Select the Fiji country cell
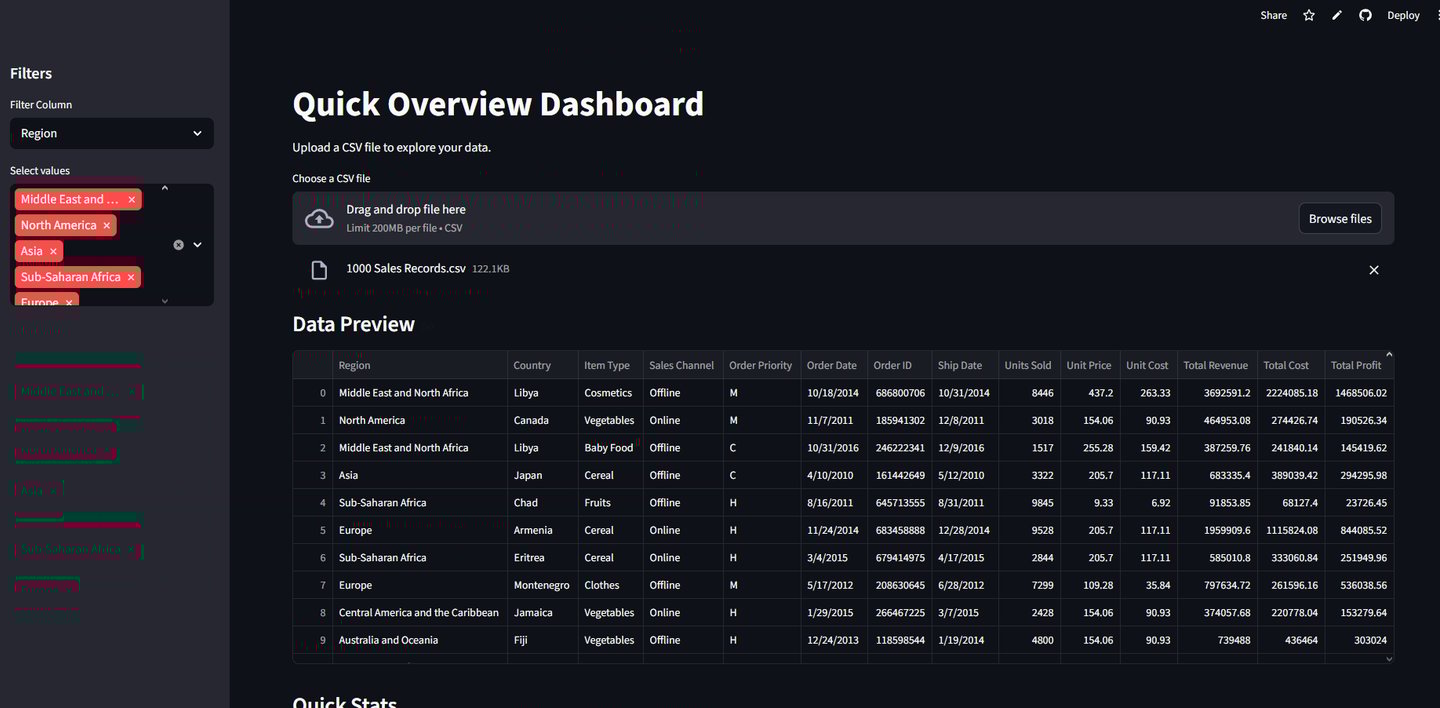The width and height of the screenshot is (1440, 708). [x=543, y=640]
